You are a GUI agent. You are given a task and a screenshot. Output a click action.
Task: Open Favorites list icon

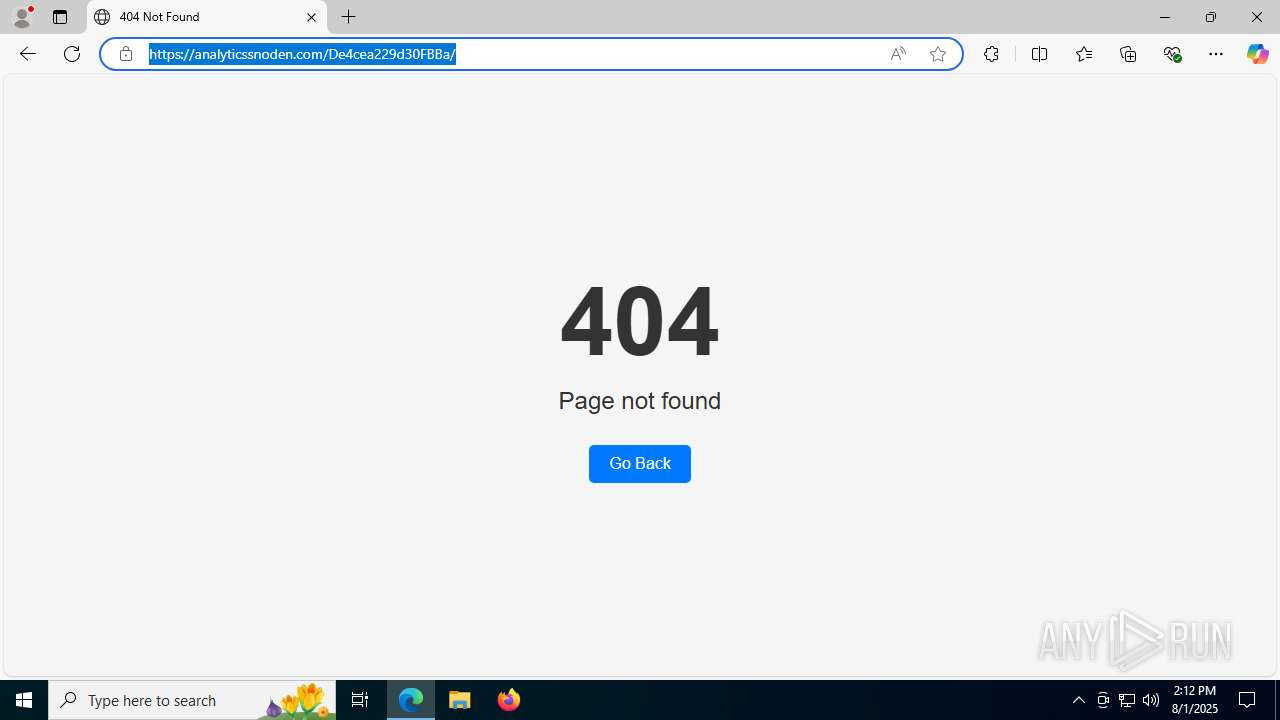click(x=1084, y=54)
